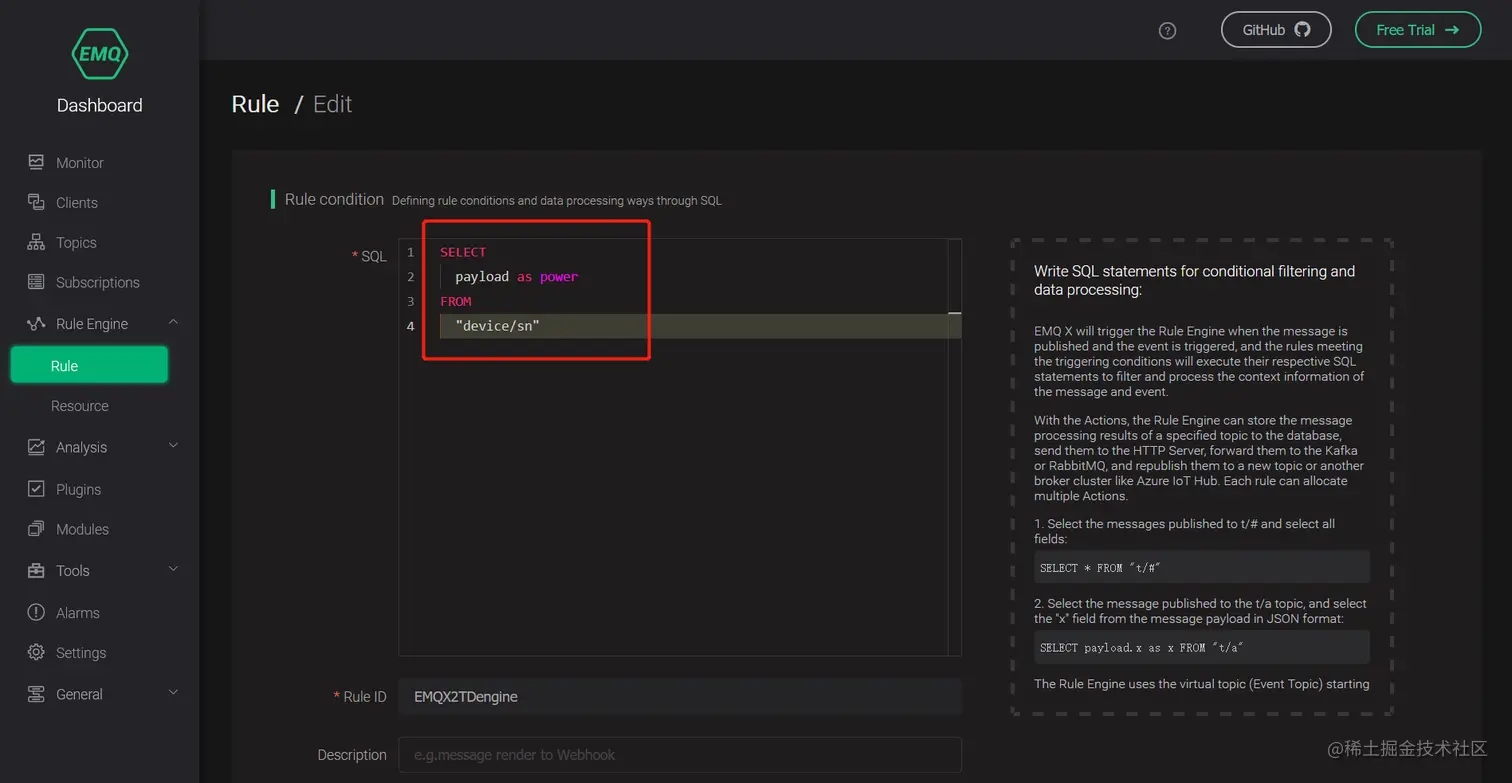Click example SELECT * FROM "t/#" code
1512x783 pixels.
click(x=1201, y=568)
